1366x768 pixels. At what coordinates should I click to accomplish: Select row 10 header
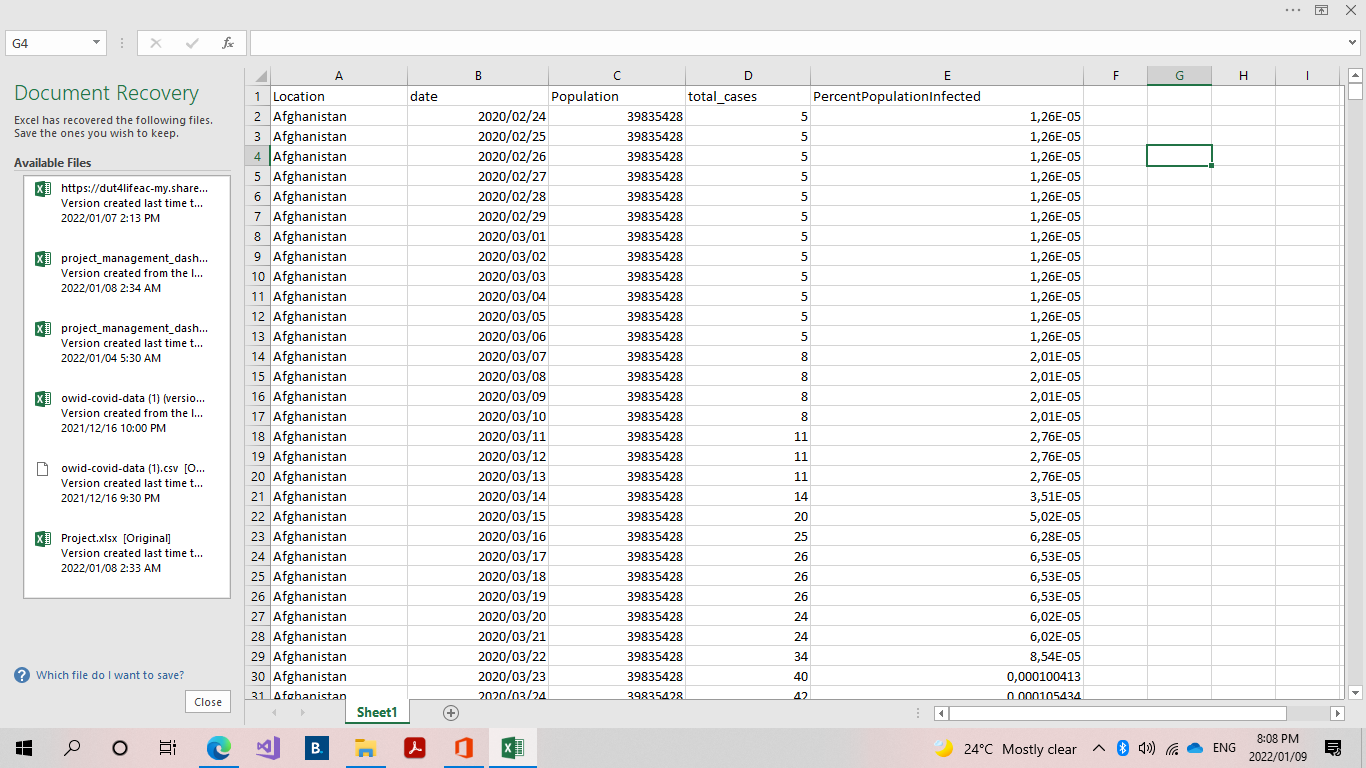tap(258, 276)
